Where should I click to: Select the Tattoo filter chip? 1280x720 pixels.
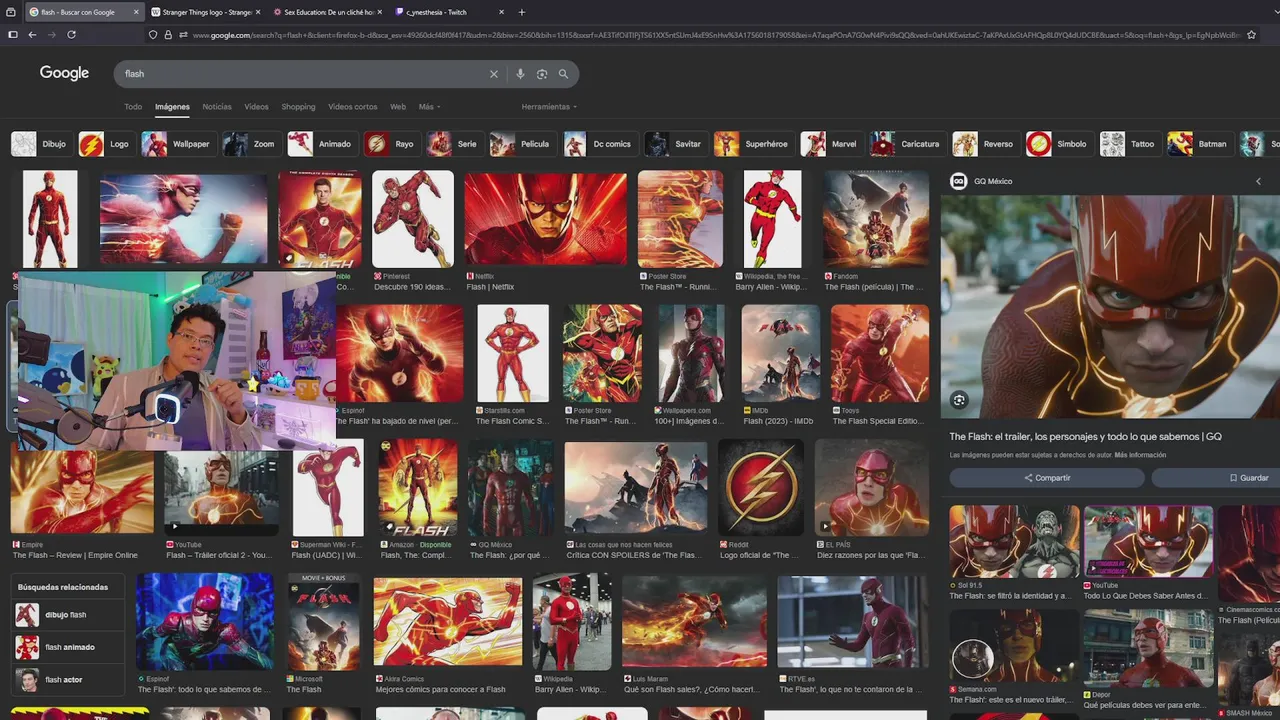tap(1129, 144)
